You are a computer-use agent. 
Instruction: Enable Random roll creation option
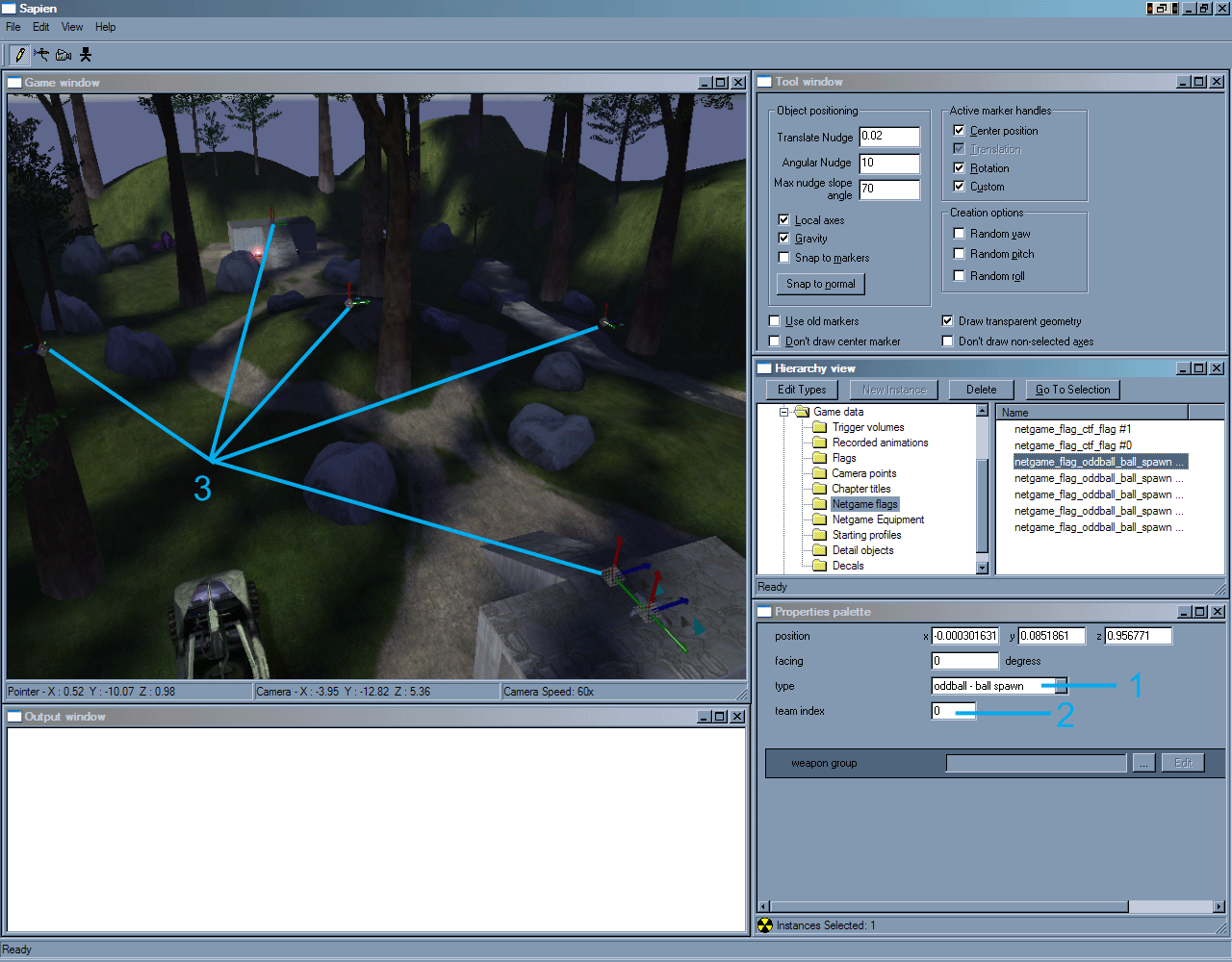pyautogui.click(x=959, y=275)
